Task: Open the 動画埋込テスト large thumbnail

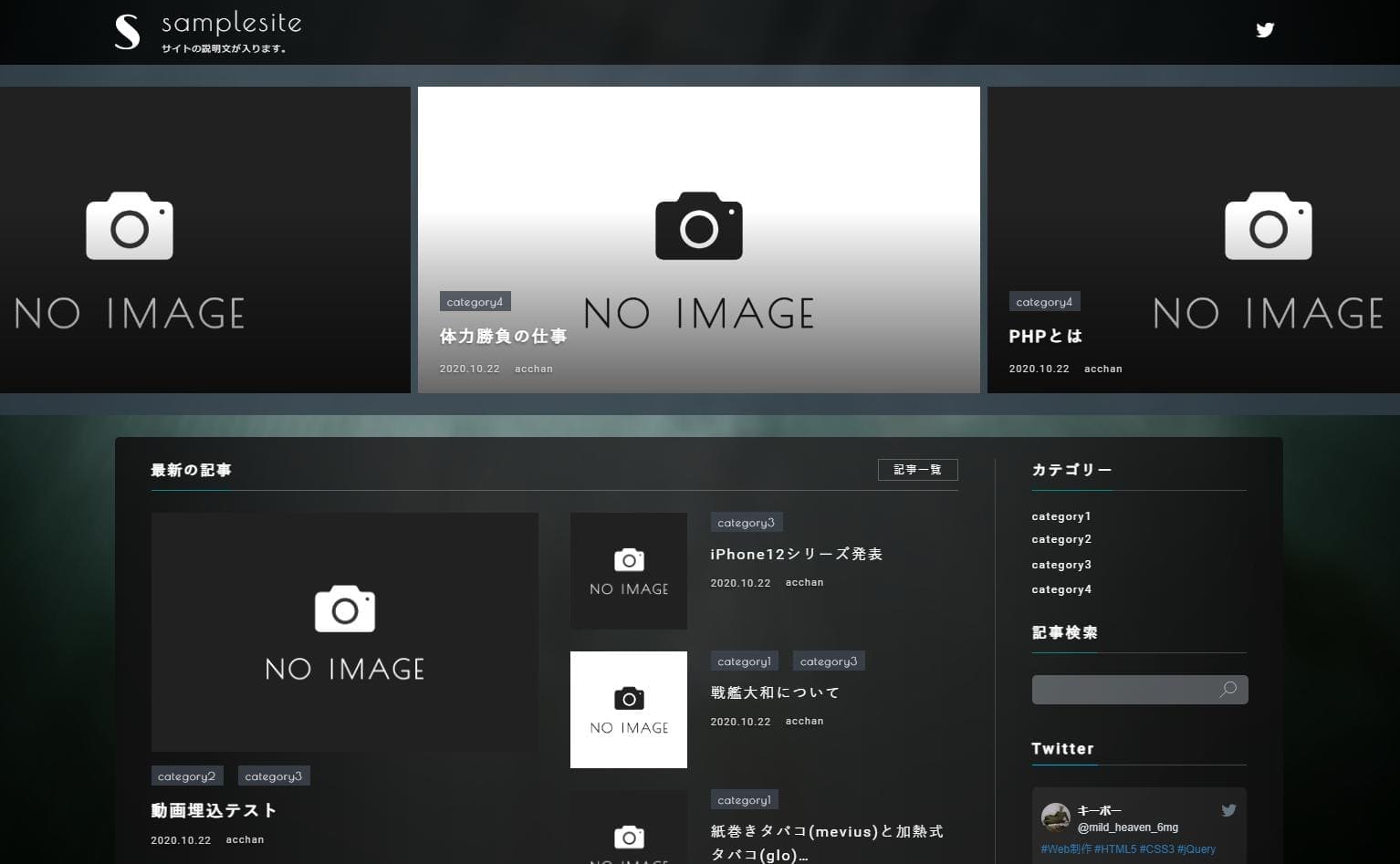Action: click(x=345, y=632)
